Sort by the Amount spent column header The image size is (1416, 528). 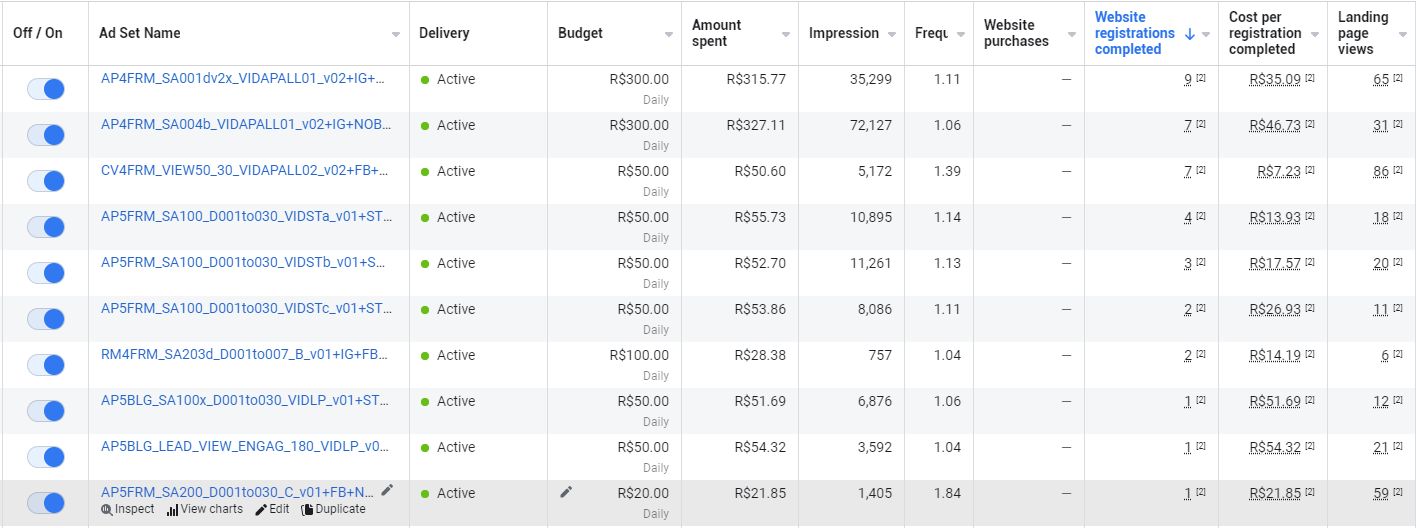[717, 33]
